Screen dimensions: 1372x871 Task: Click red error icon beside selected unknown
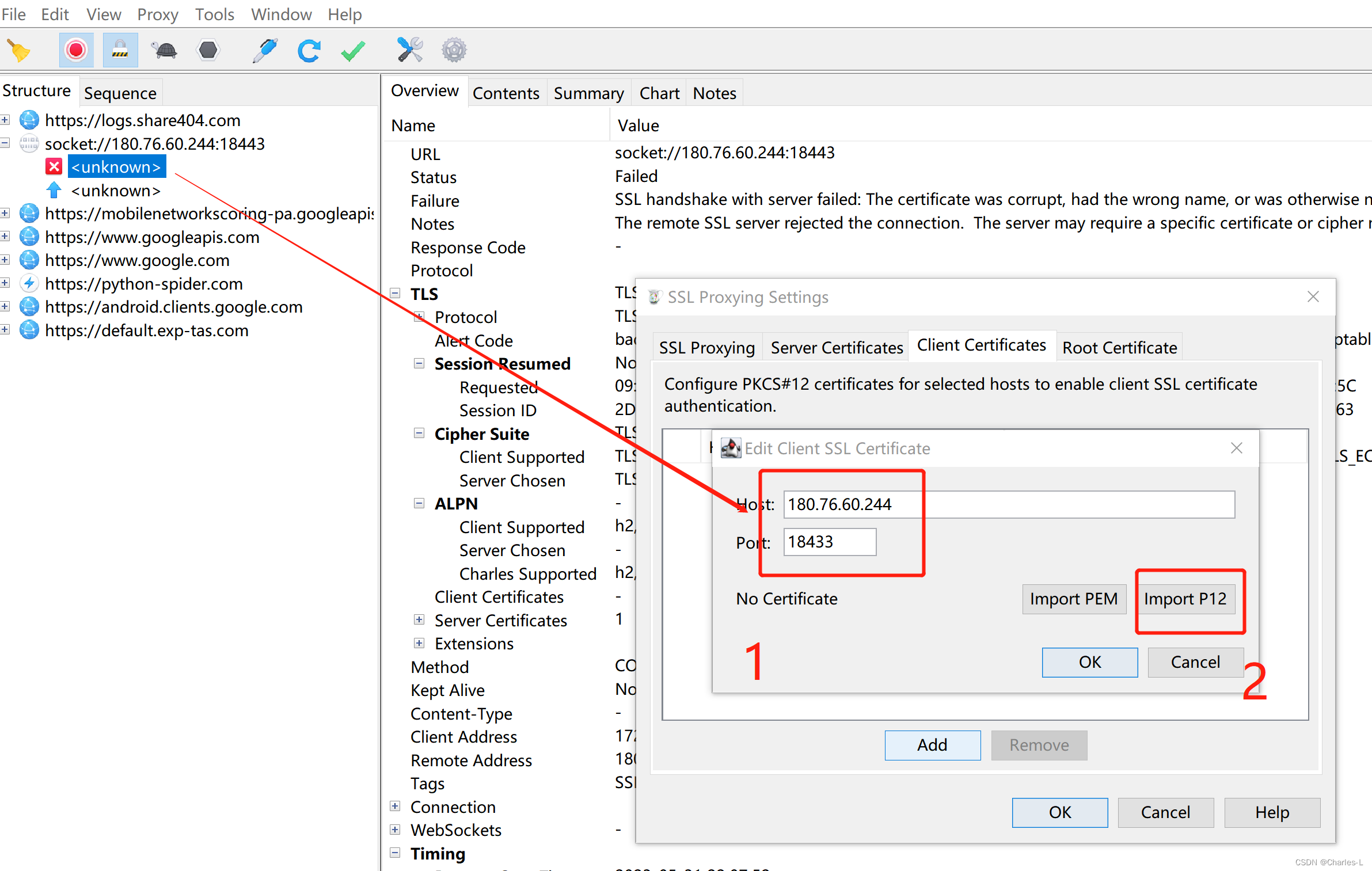point(54,167)
